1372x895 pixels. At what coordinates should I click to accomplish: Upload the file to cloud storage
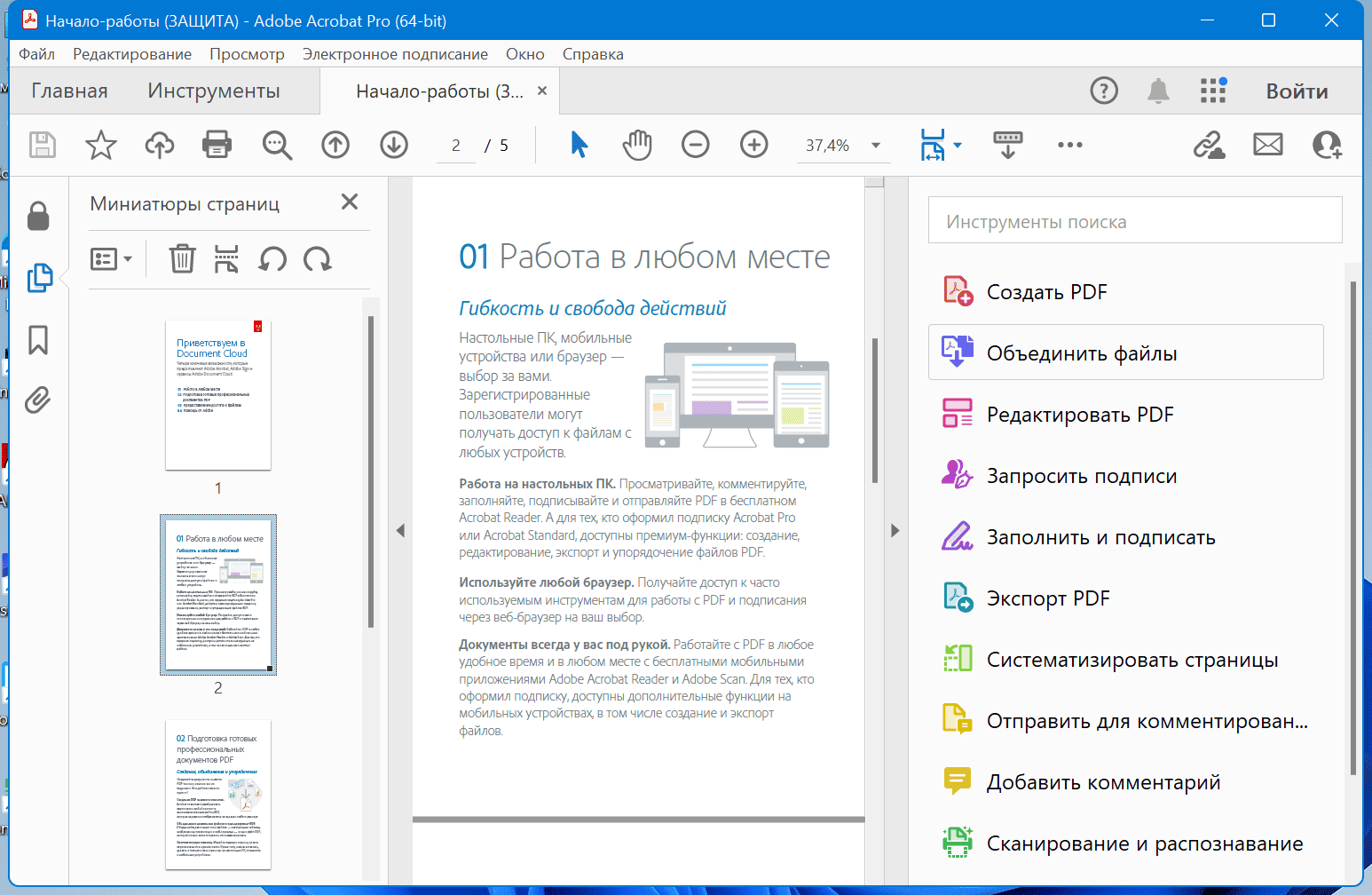(x=160, y=145)
